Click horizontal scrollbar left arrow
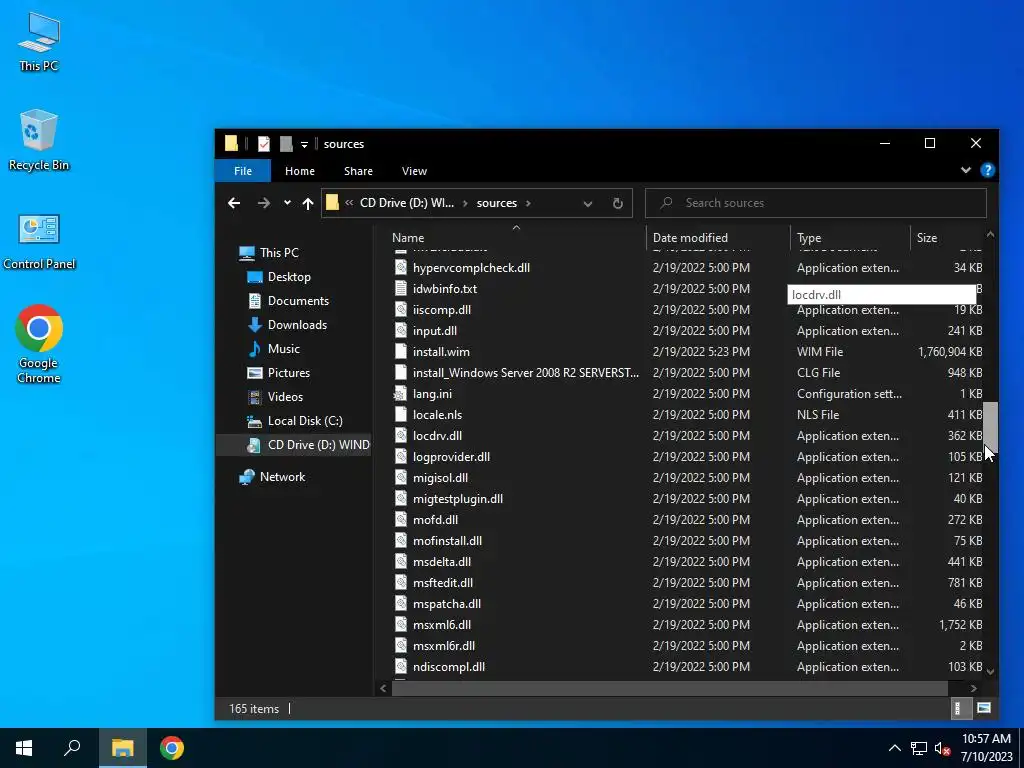The image size is (1024, 768). (x=383, y=688)
